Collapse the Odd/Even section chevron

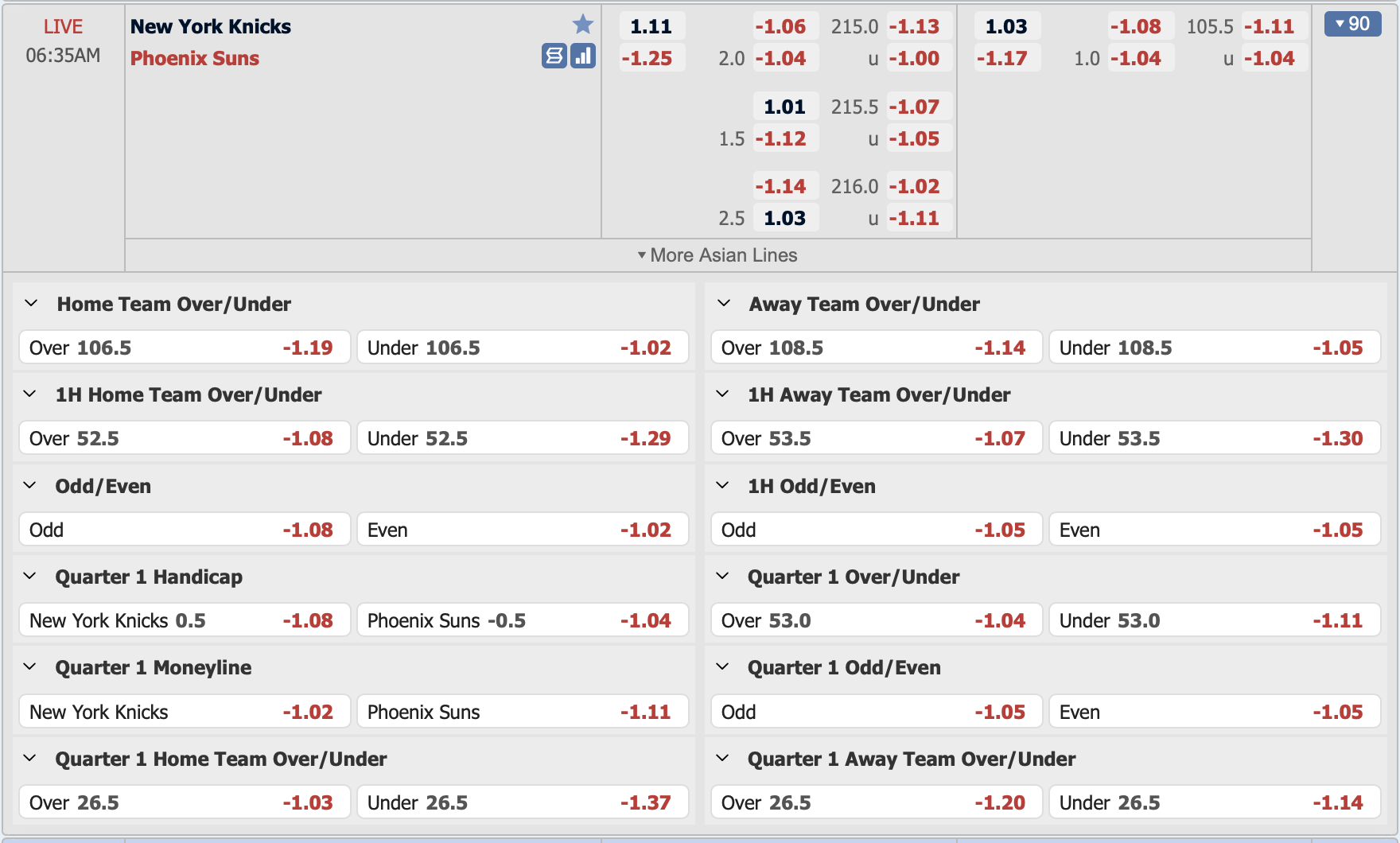pos(30,485)
